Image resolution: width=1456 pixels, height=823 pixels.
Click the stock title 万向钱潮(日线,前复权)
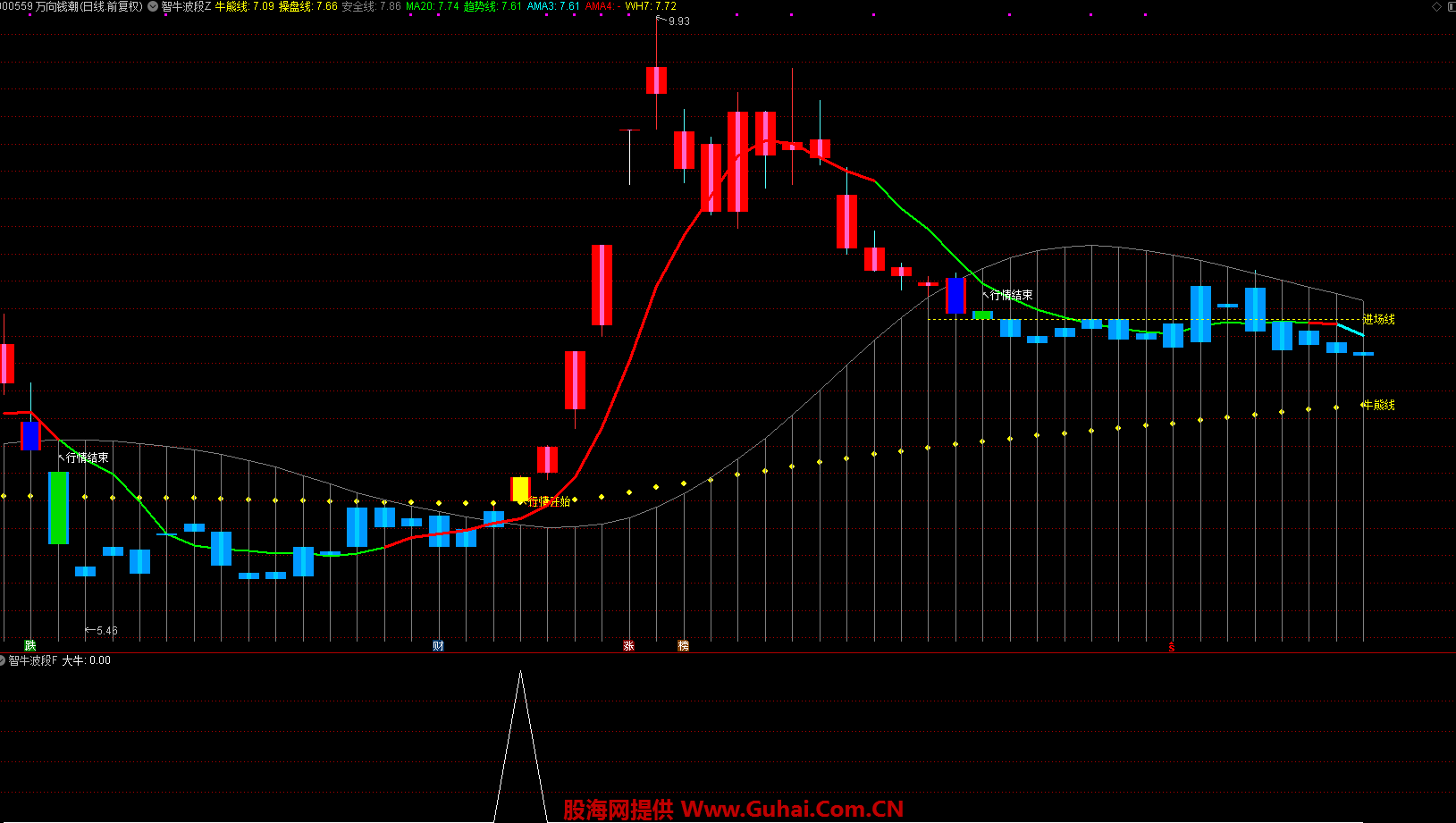pos(89,6)
